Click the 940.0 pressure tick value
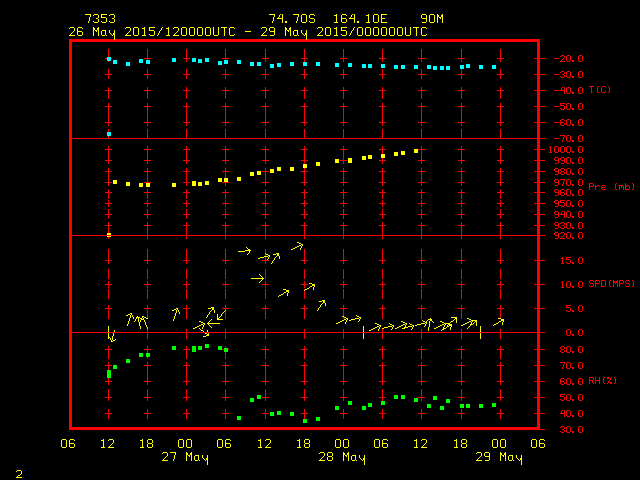640x480 pixels. click(x=569, y=214)
